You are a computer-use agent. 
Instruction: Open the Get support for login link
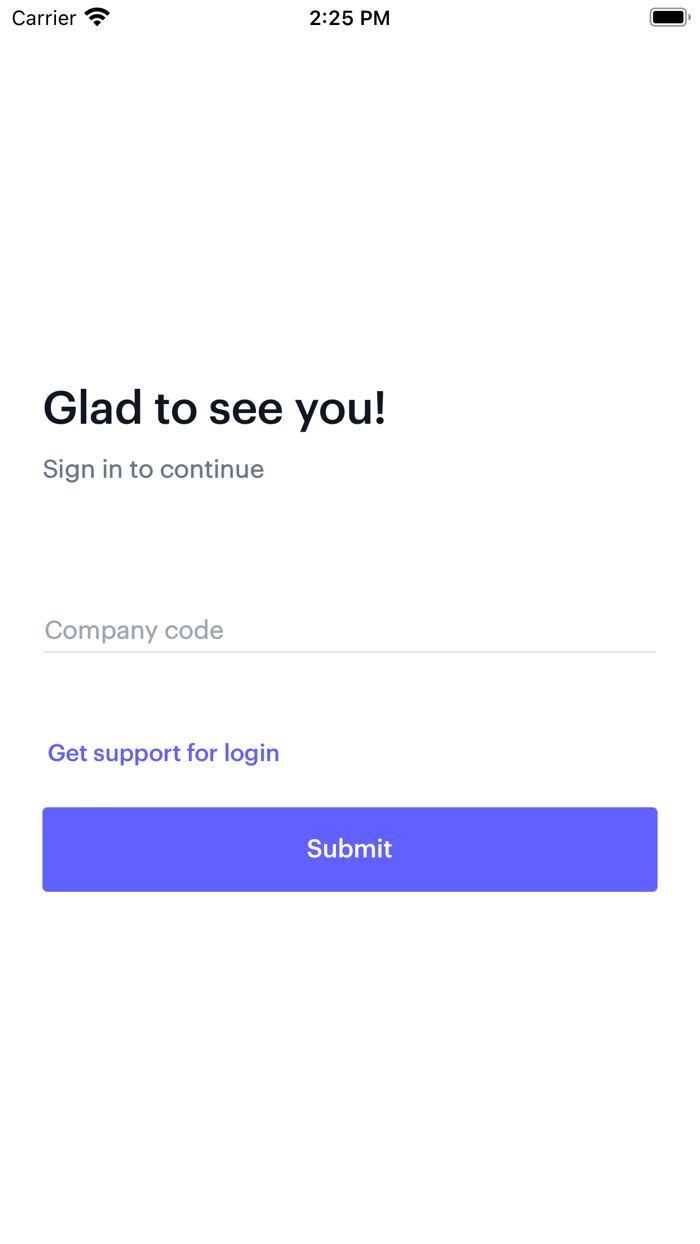click(164, 753)
